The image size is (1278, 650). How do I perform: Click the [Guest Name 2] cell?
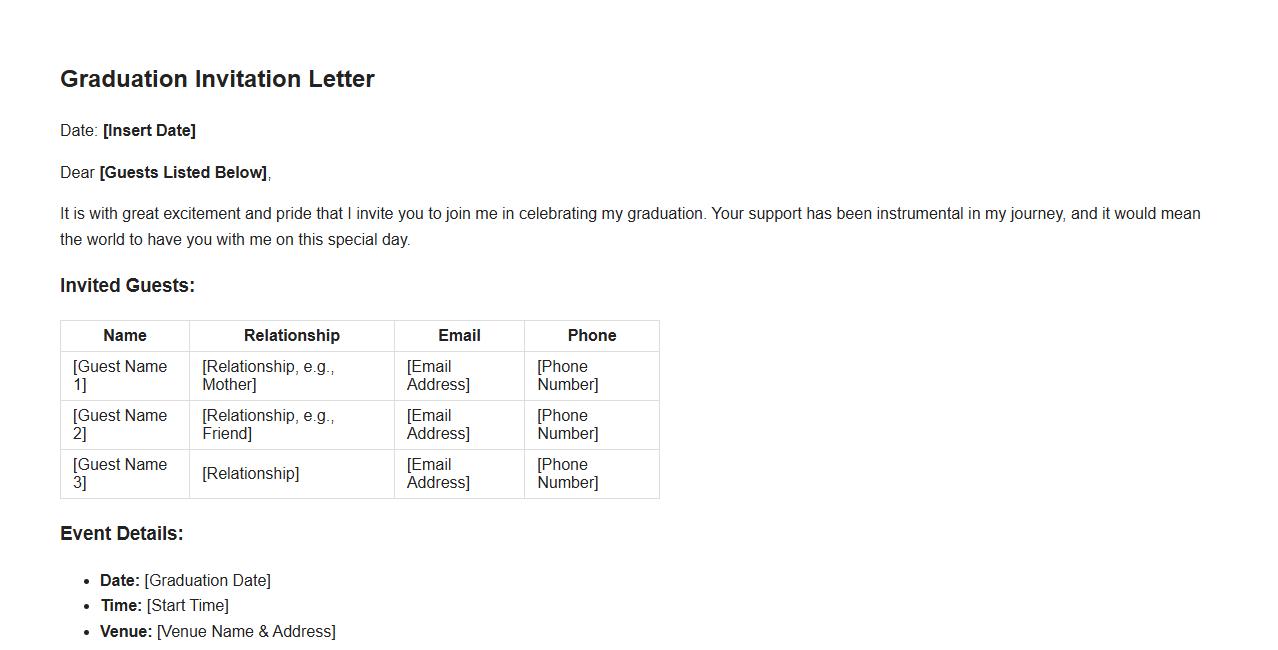(120, 425)
